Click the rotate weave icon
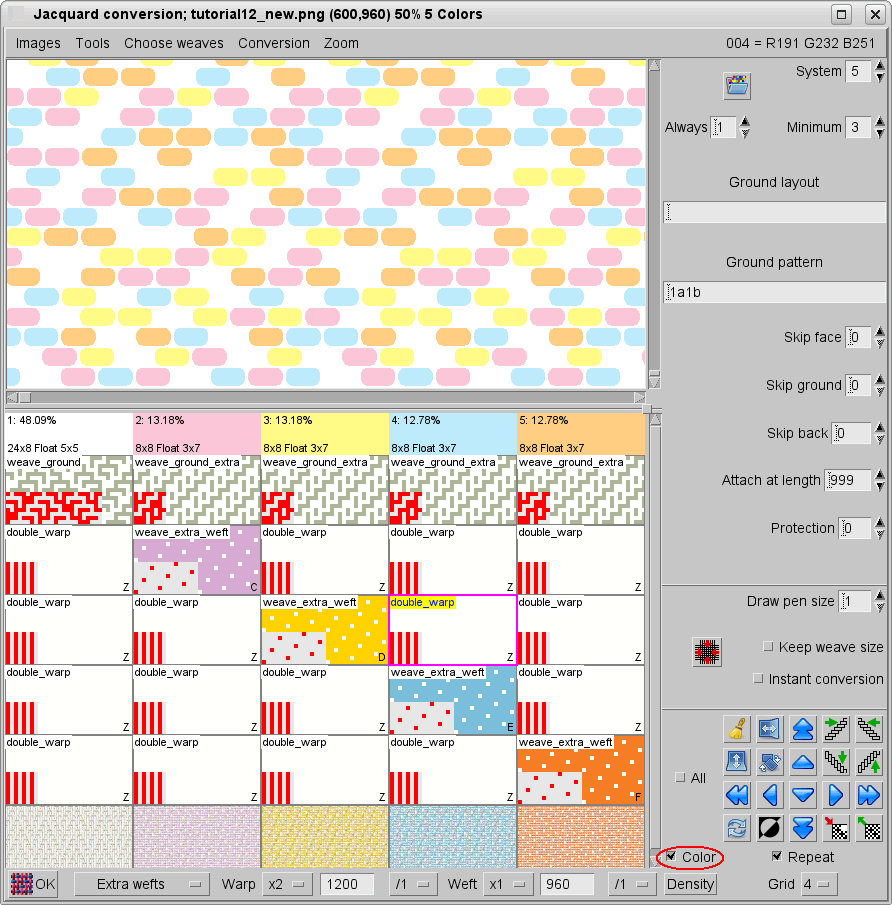This screenshot has width=892, height=905. [769, 762]
